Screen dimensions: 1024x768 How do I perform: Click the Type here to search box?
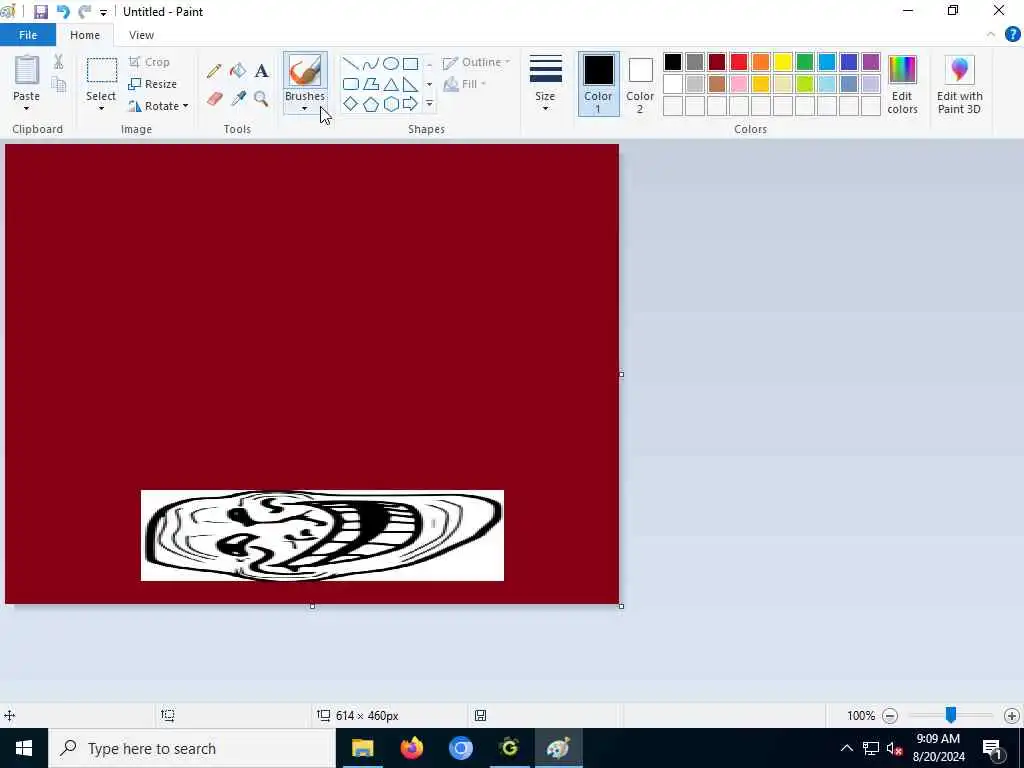(192, 748)
